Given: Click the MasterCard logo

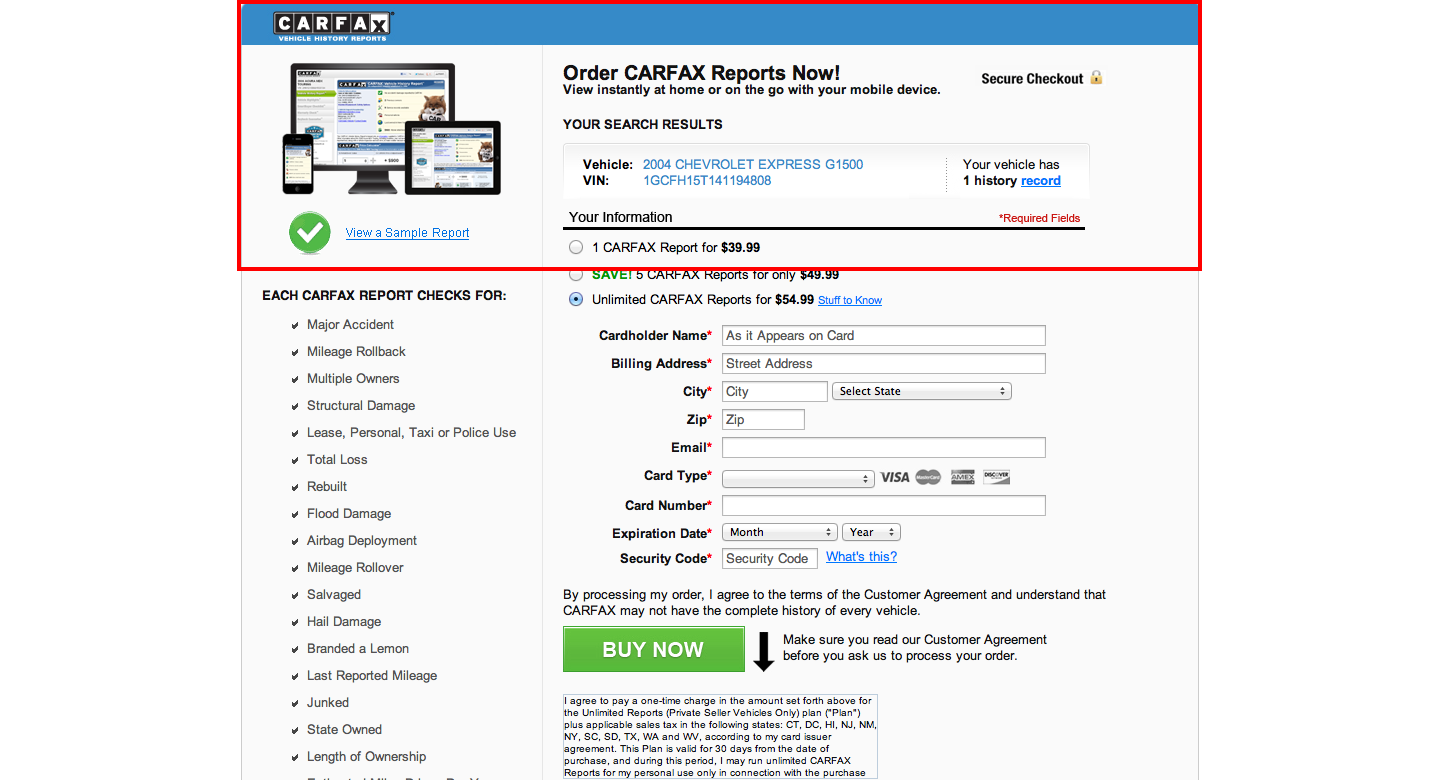Looking at the screenshot, I should pyautogui.click(x=928, y=477).
